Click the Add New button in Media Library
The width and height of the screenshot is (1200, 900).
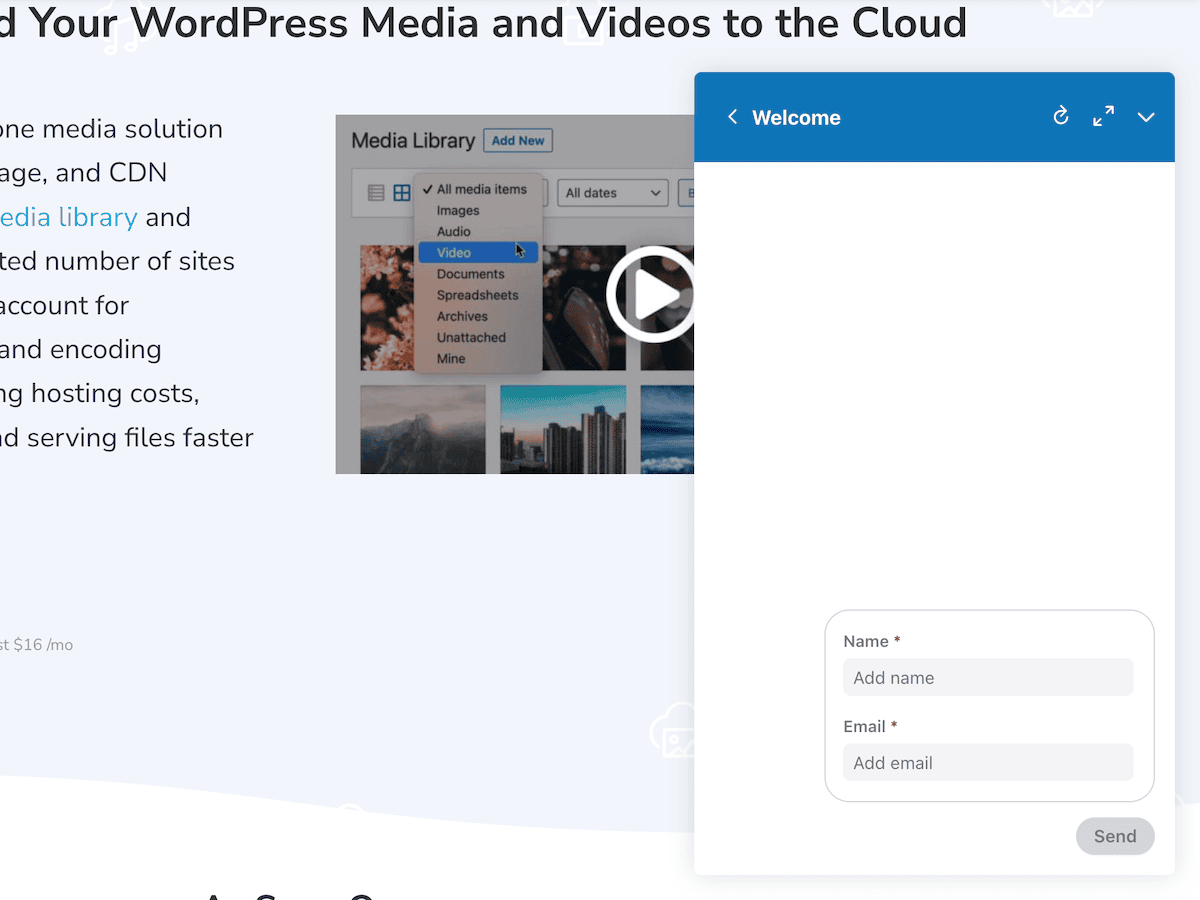click(x=518, y=141)
